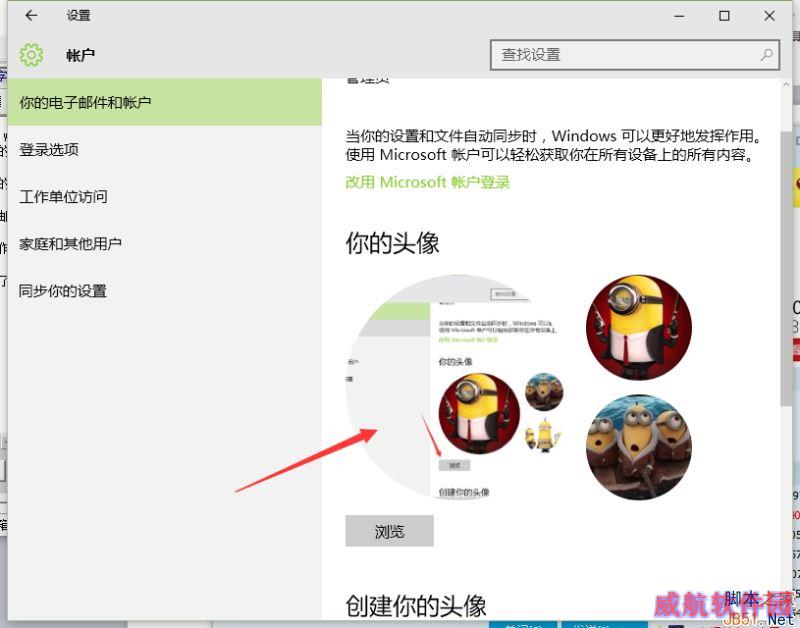This screenshot has width=800, height=628.
Task: Click the vertical scrollbar thumb
Action: pos(786,268)
